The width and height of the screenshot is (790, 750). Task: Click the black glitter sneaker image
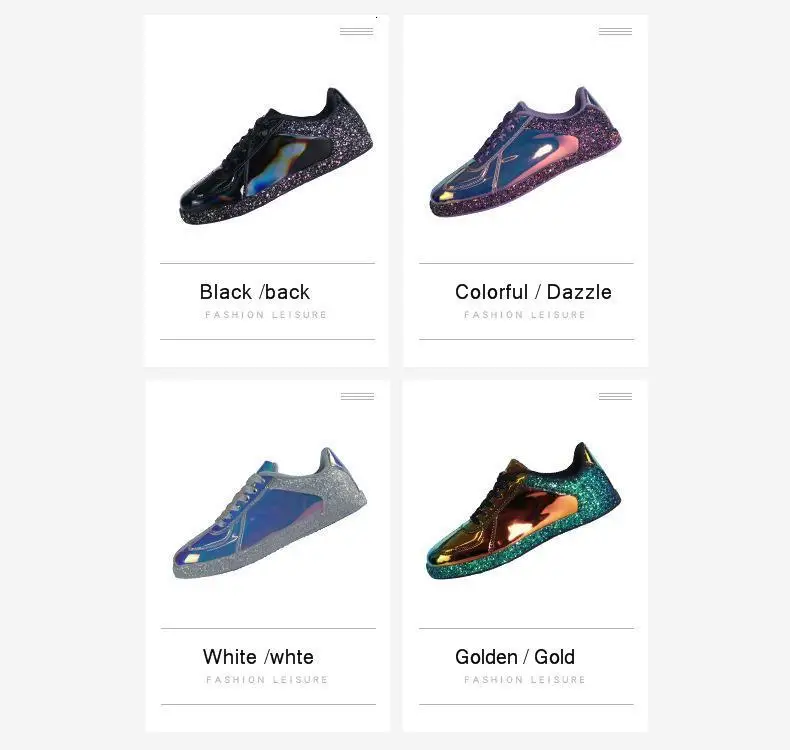point(276,156)
